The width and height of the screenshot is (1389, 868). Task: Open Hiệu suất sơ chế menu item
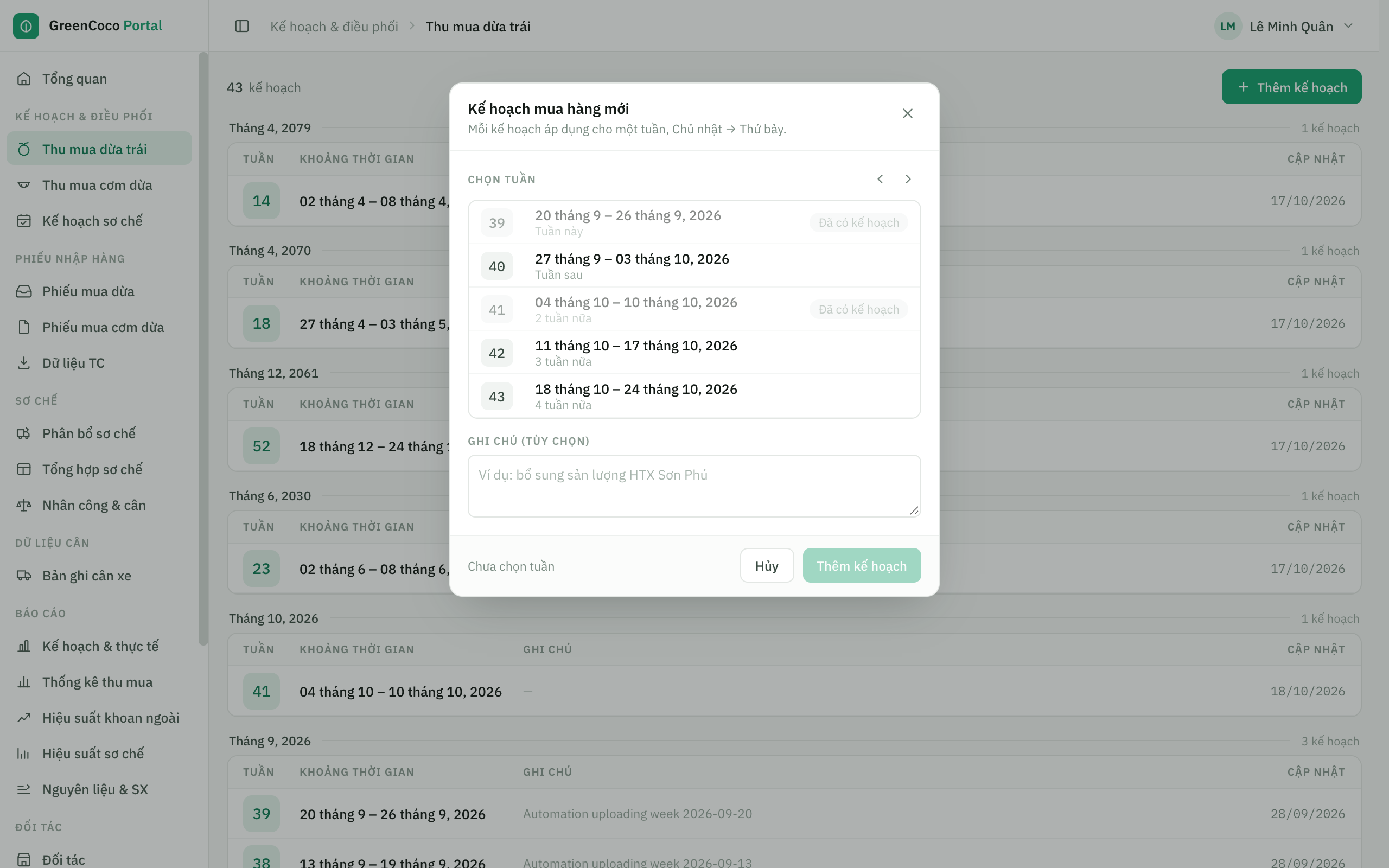[x=99, y=753]
